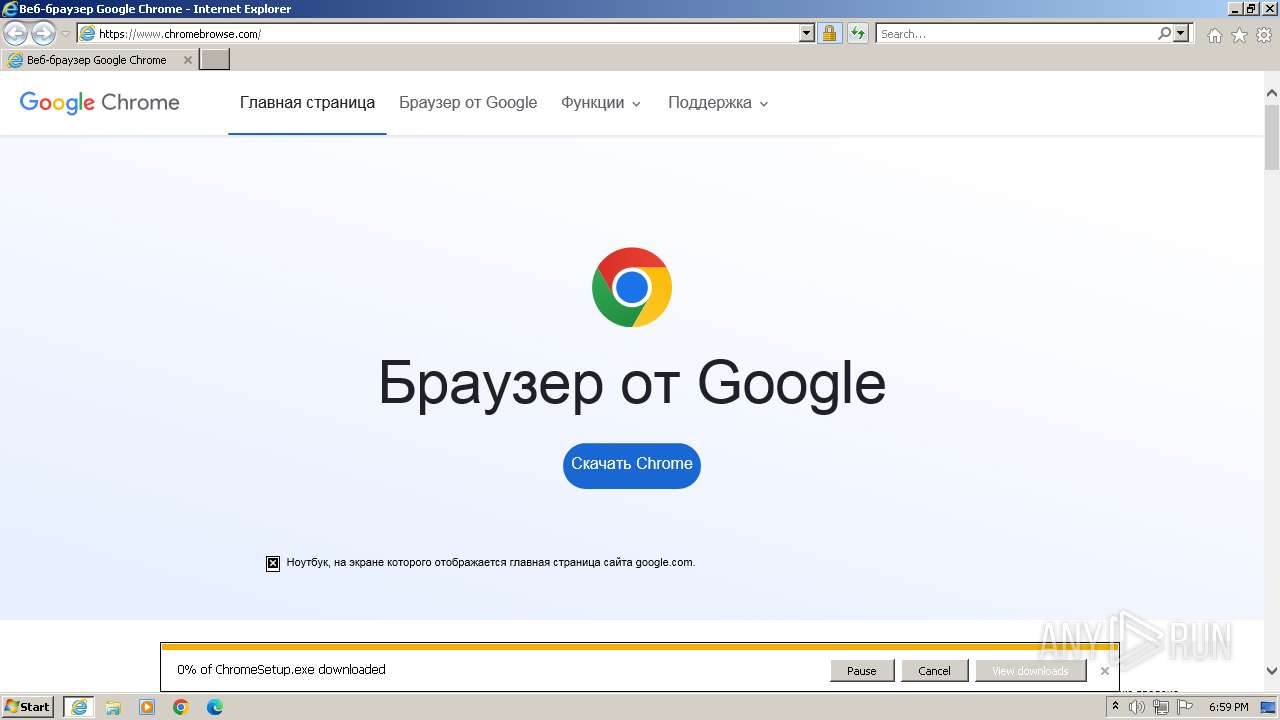Click the Action Center flag icon
The height and width of the screenshot is (720, 1280).
coord(1185,707)
